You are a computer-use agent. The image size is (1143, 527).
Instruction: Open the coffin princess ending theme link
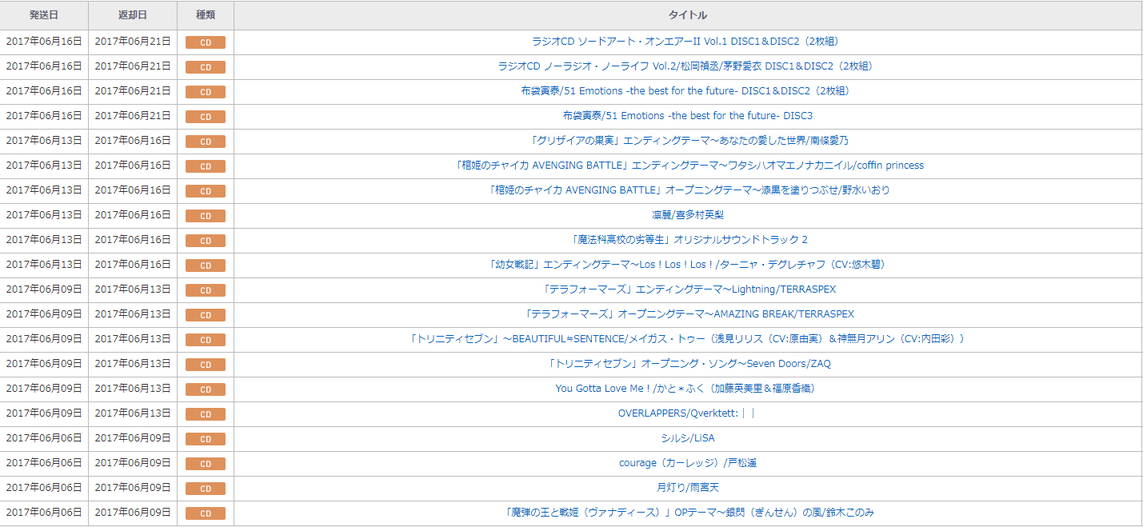pyautogui.click(x=688, y=165)
